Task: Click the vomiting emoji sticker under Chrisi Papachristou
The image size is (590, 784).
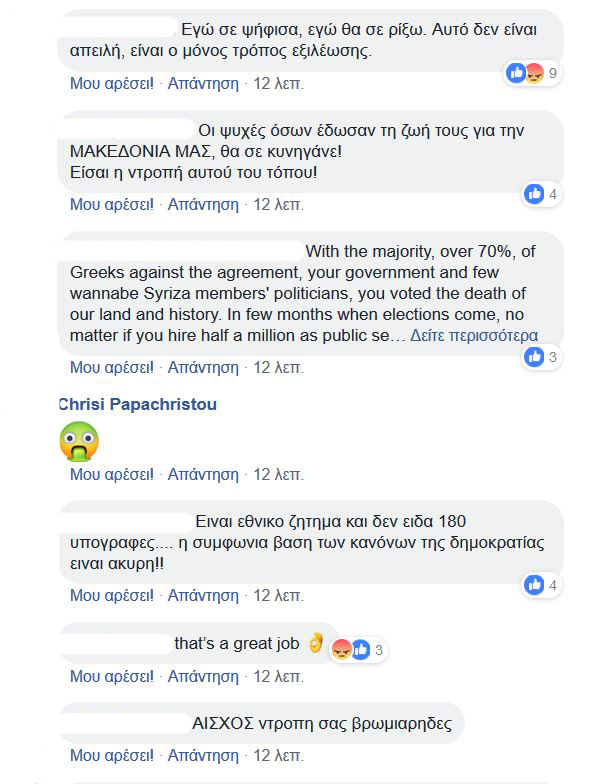Action: [x=79, y=441]
